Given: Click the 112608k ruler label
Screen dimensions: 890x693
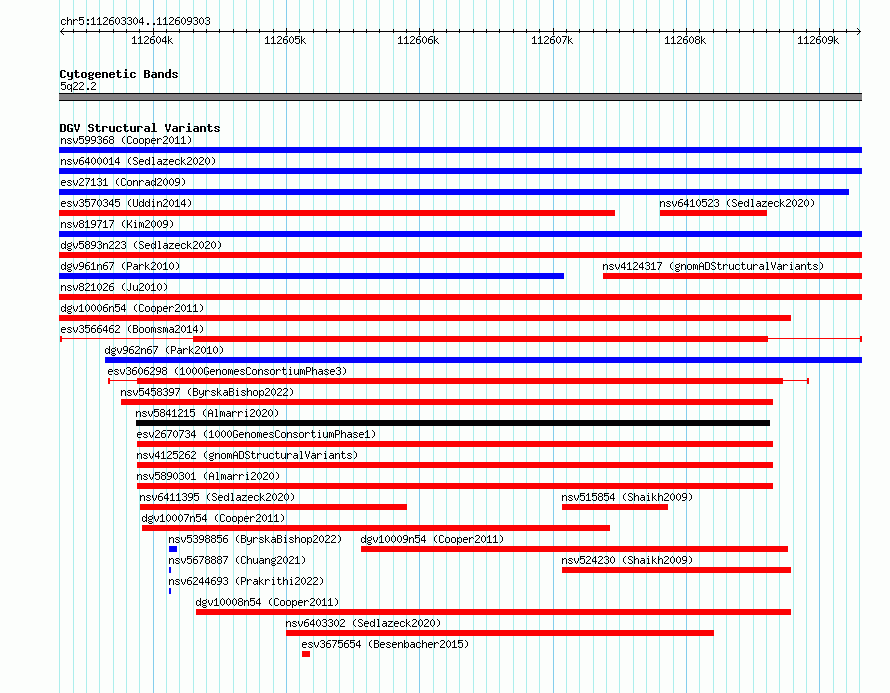Looking at the screenshot, I should pyautogui.click(x=685, y=40).
